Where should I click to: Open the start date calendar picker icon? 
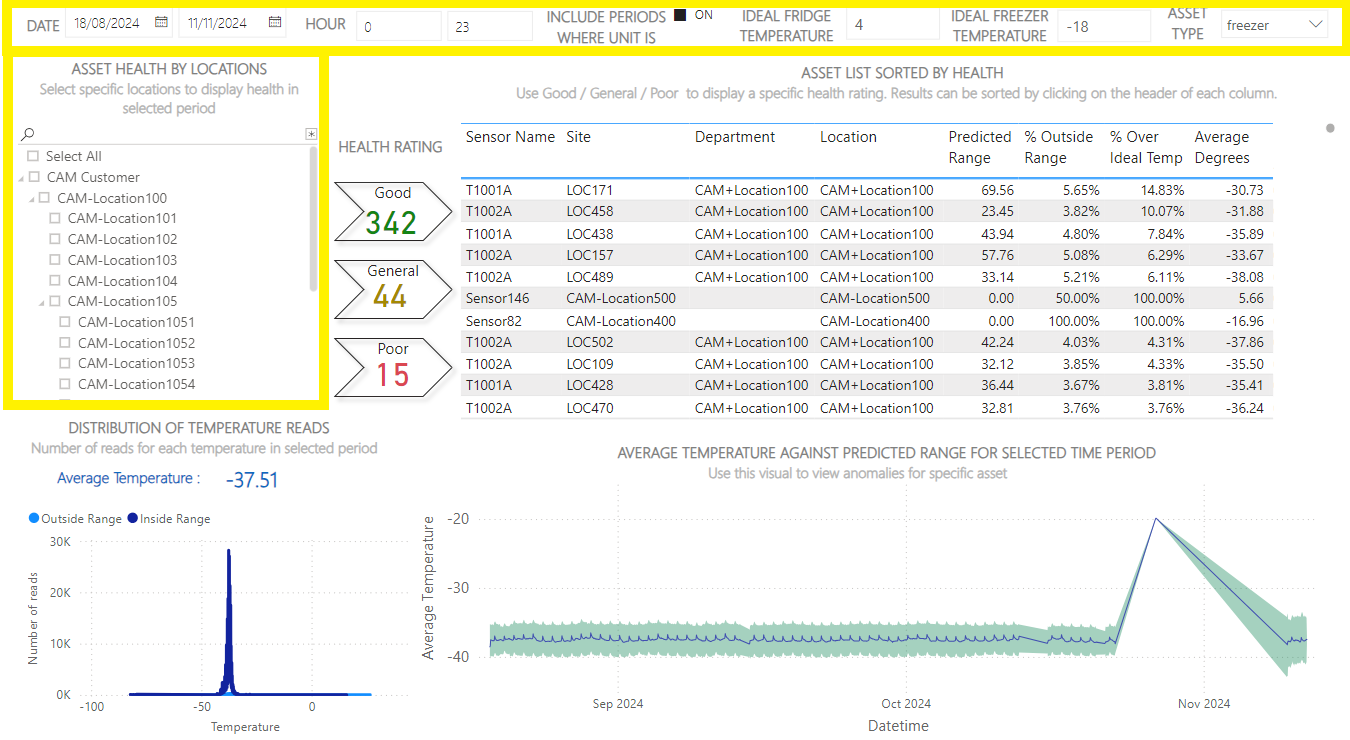point(161,22)
